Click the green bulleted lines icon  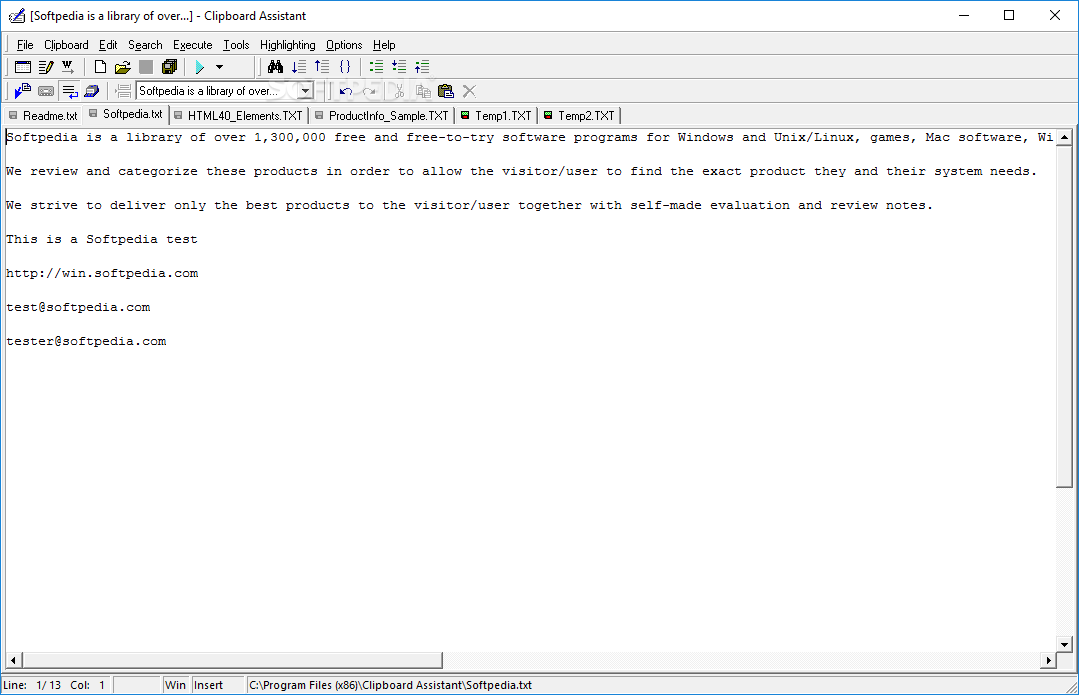(x=376, y=67)
